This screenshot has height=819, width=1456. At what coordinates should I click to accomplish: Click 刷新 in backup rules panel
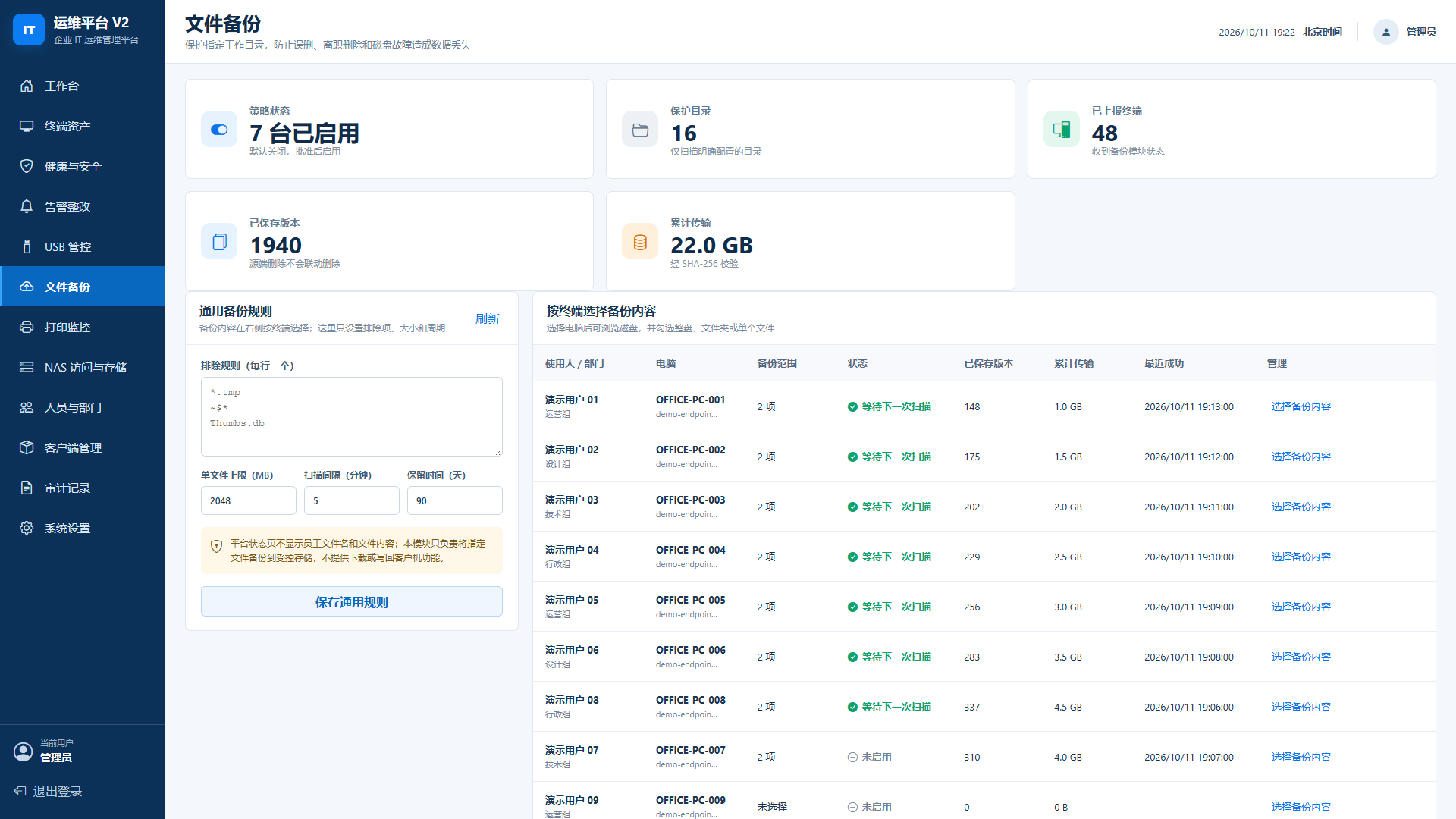[x=488, y=318]
